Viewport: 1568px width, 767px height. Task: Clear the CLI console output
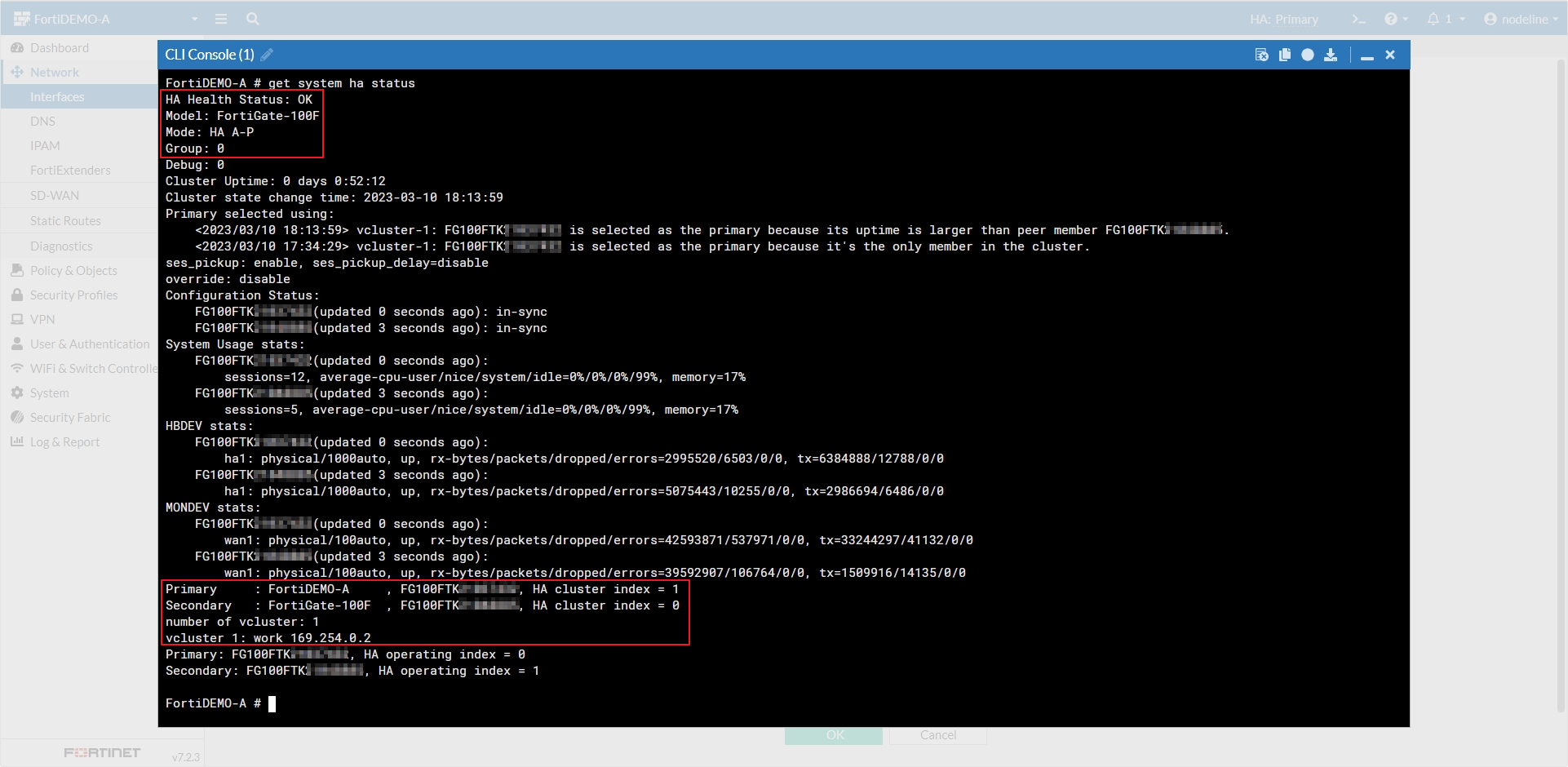click(1261, 55)
